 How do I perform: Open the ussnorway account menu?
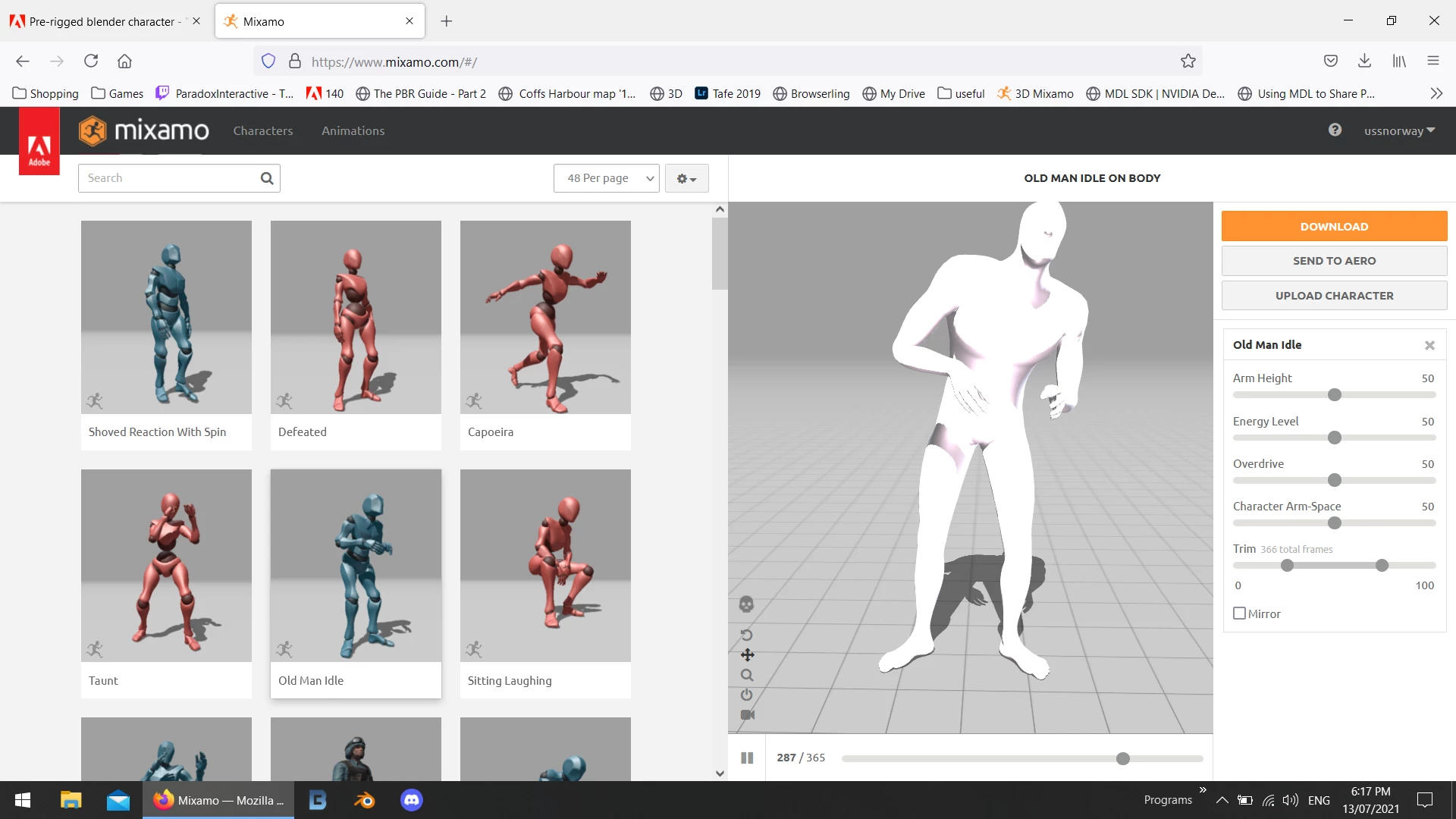[1399, 130]
